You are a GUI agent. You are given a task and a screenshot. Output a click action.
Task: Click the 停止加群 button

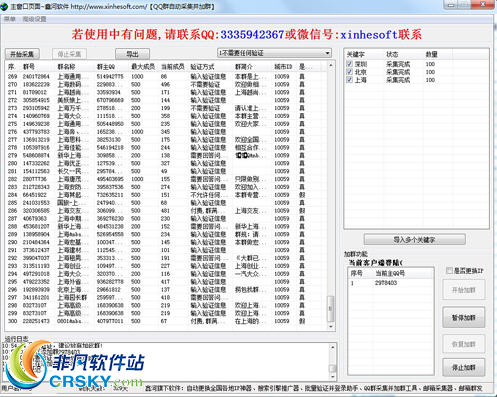(463, 367)
